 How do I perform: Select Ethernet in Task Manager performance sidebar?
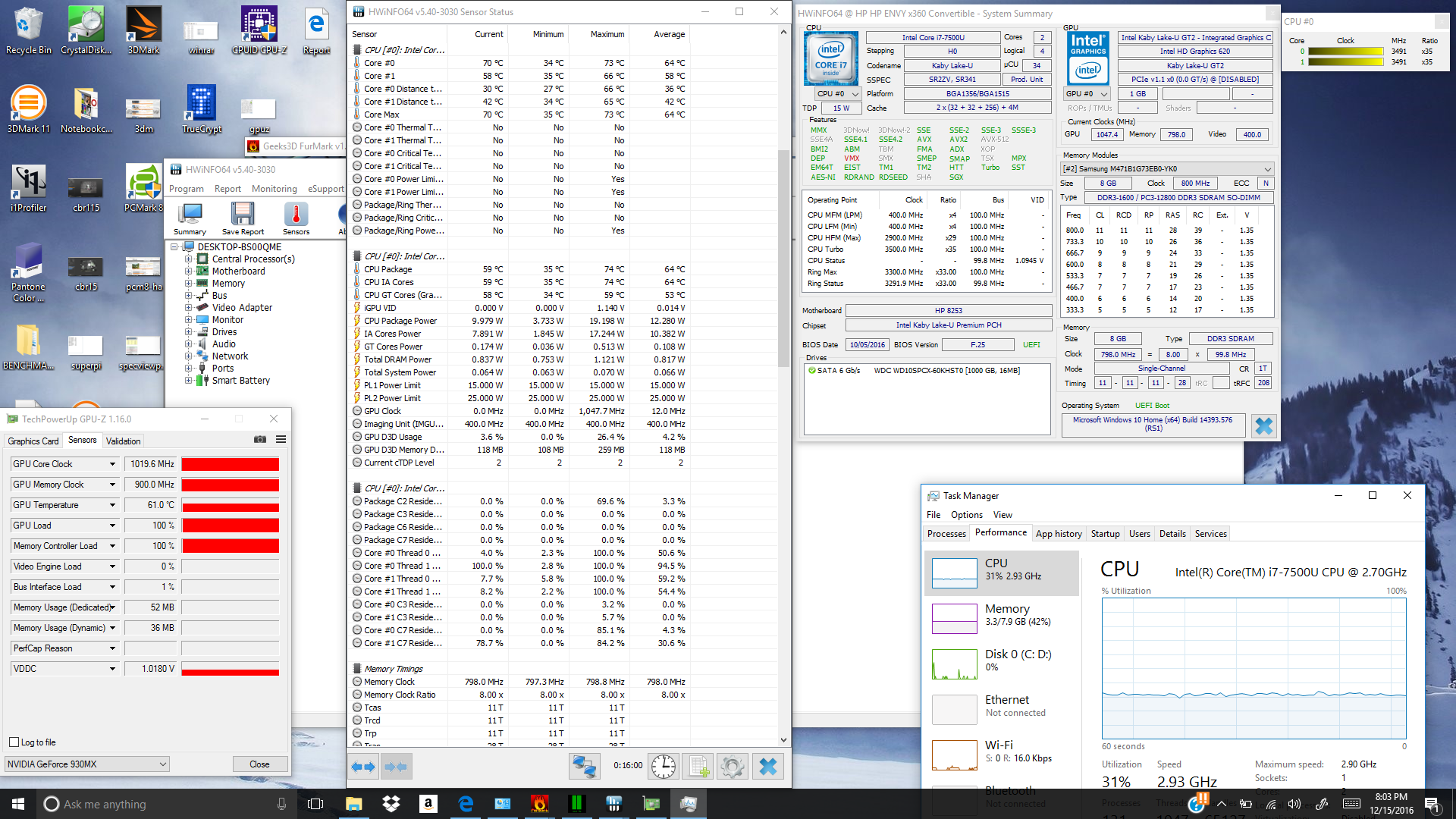1001,708
